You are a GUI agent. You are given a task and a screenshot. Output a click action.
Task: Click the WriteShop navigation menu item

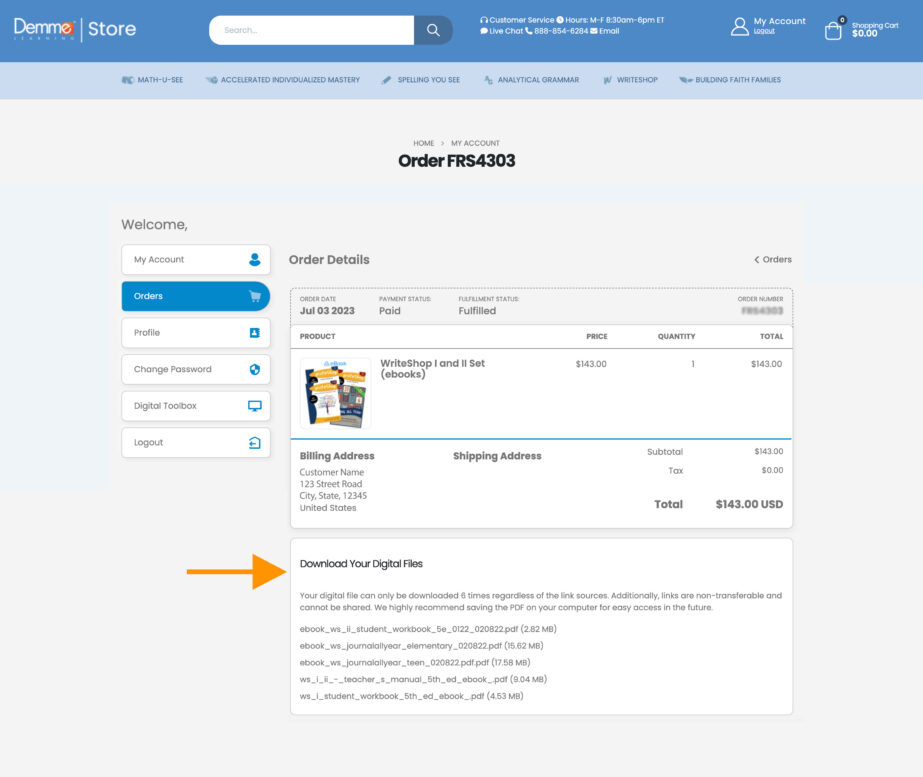pos(630,80)
